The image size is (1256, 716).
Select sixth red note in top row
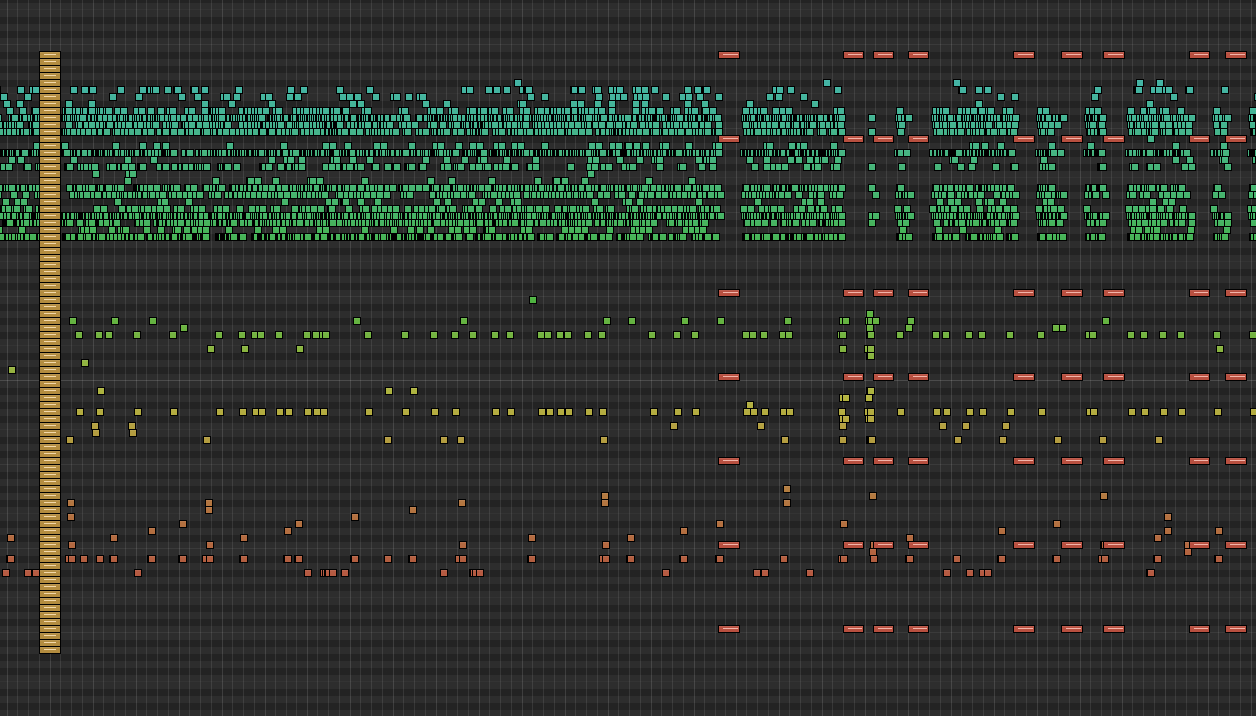[1072, 55]
